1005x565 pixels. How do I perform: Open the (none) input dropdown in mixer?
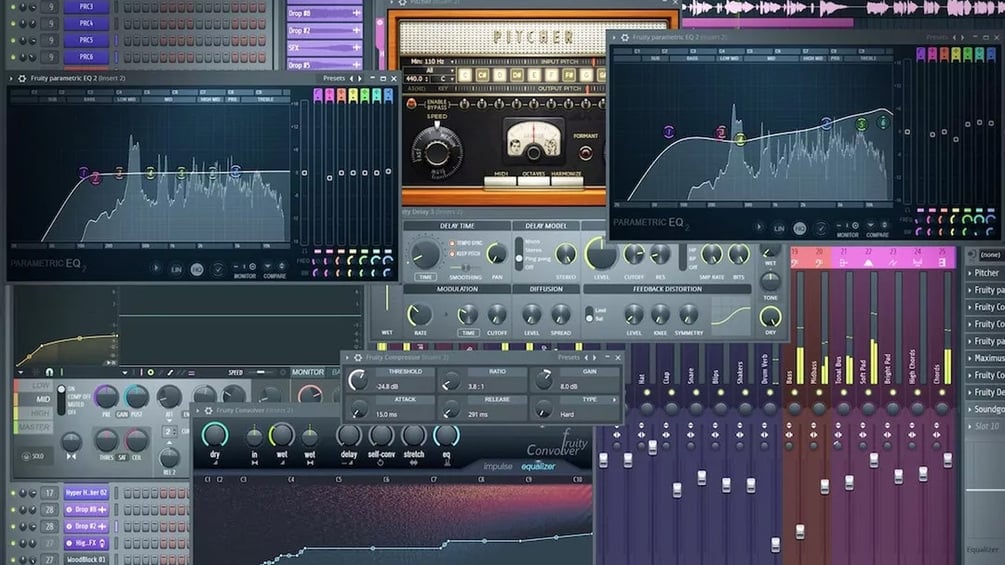coord(990,255)
